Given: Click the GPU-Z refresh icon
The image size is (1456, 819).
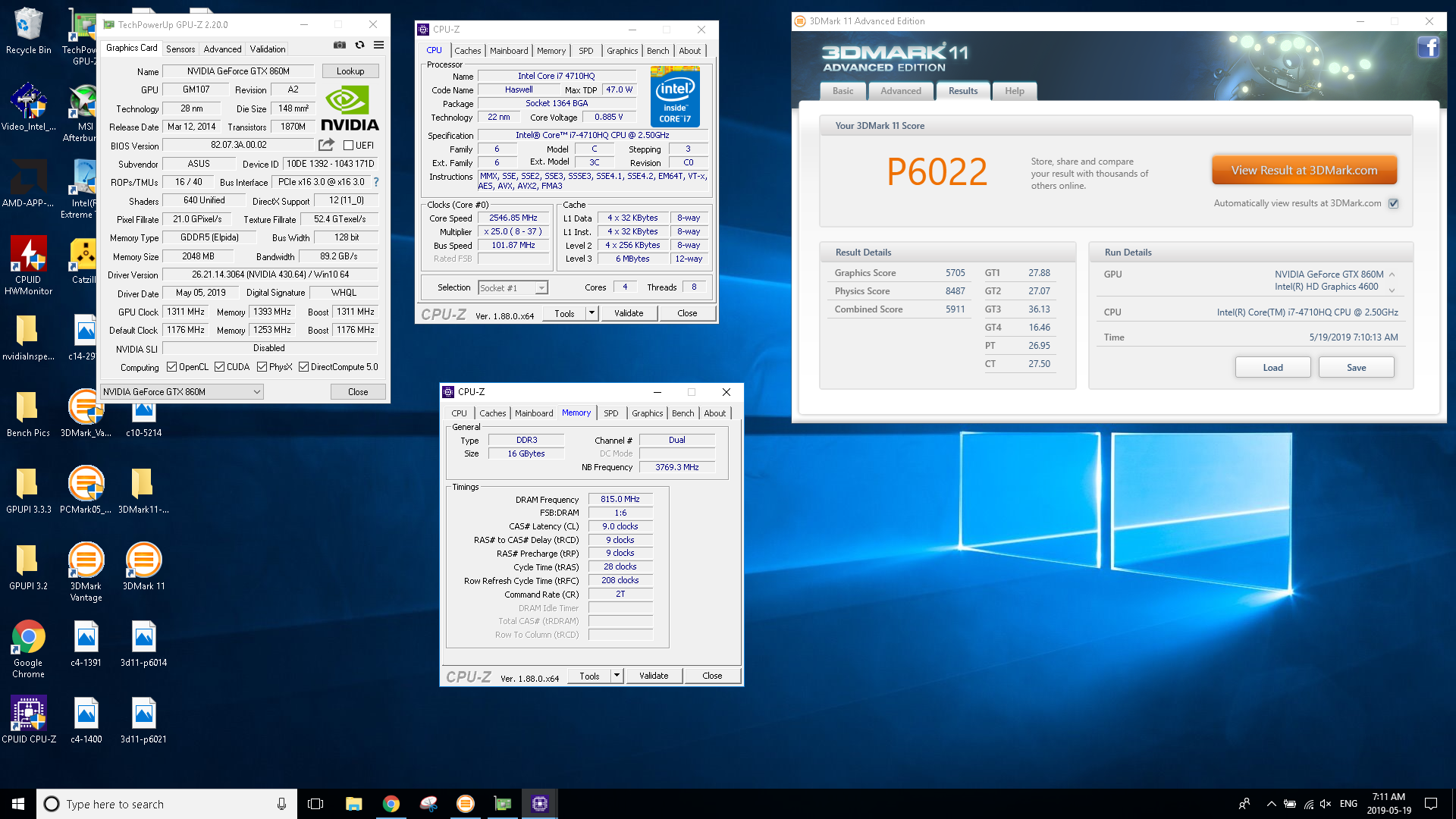Looking at the screenshot, I should tap(359, 45).
